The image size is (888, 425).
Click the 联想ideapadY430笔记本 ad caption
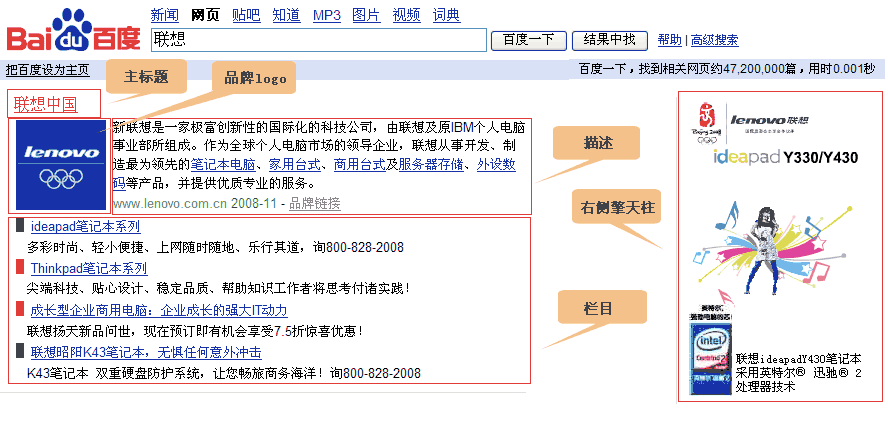[799, 373]
